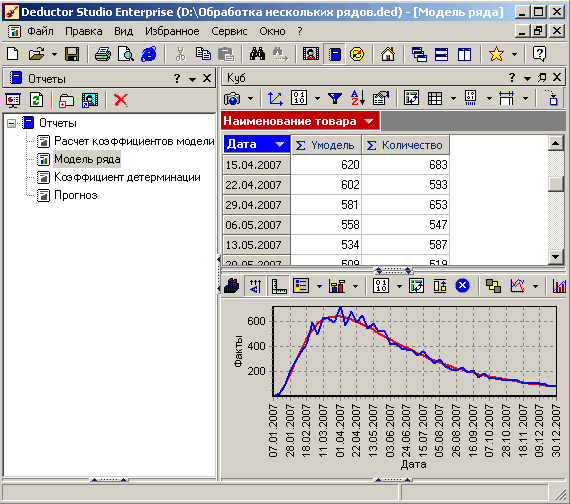Select Прогноз report node

(x=76, y=195)
